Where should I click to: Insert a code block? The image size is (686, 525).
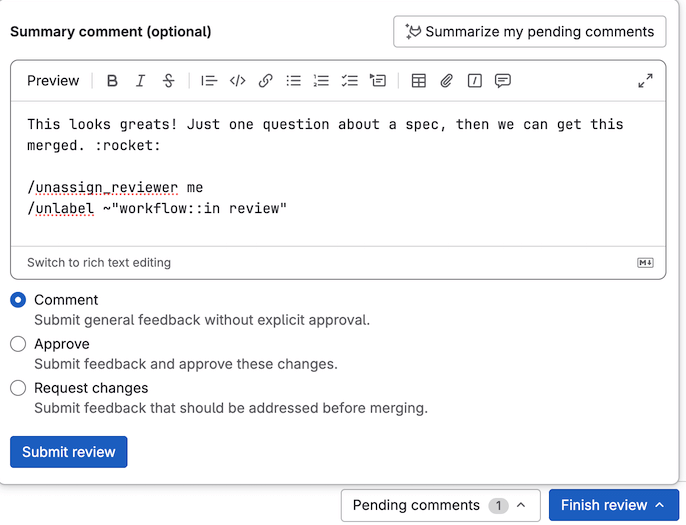tap(237, 81)
